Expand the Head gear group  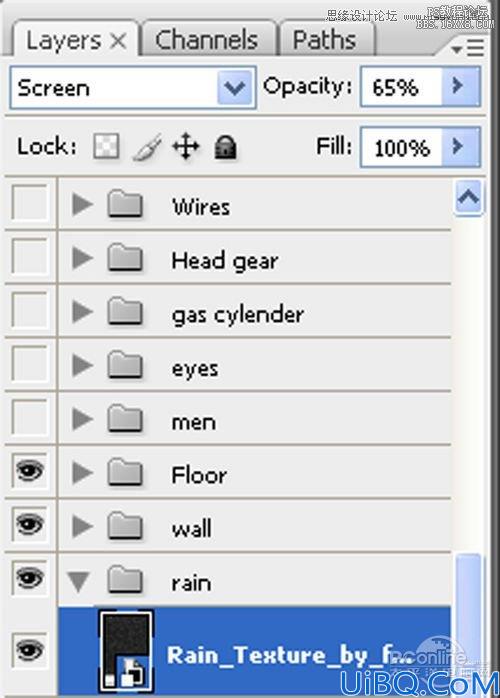pyautogui.click(x=82, y=258)
